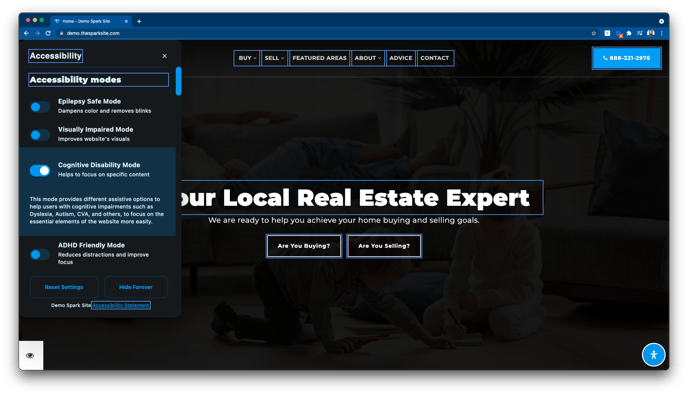Bookmark page using the star icon
The height and width of the screenshot is (395, 688).
click(x=594, y=33)
